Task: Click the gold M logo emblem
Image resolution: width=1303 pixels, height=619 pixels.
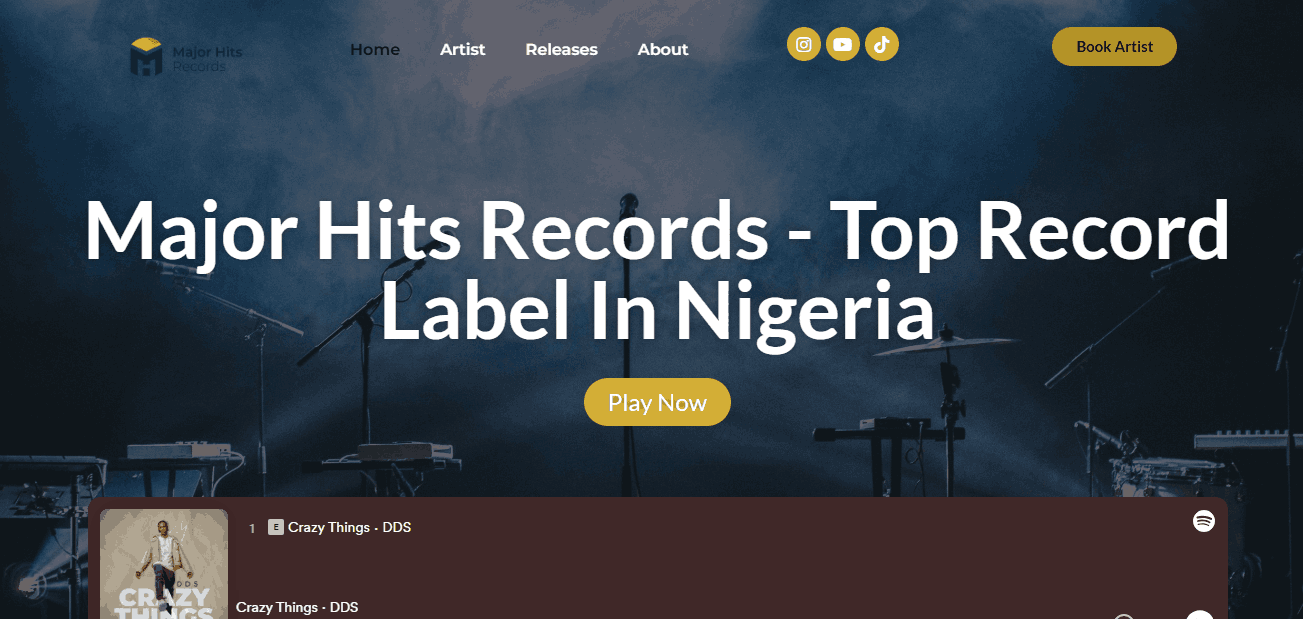Action: point(147,57)
